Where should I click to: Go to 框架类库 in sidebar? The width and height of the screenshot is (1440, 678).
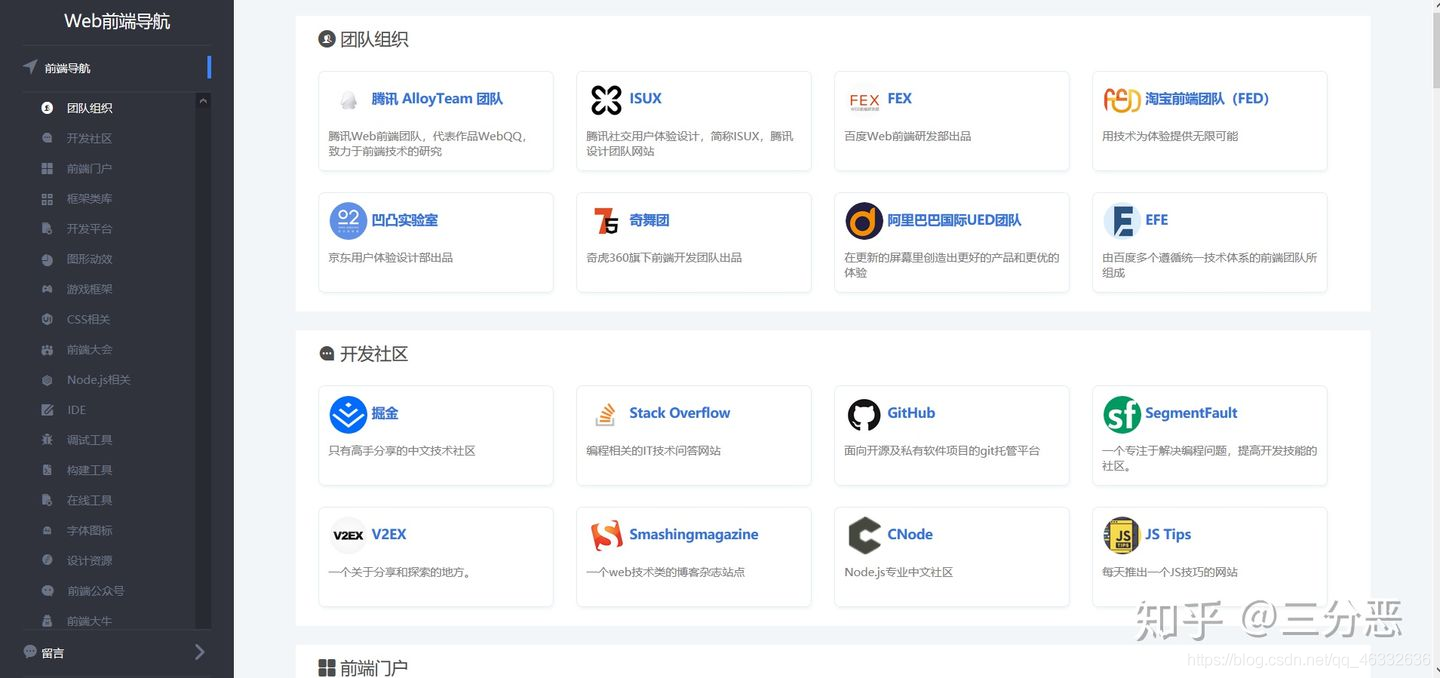tap(89, 199)
